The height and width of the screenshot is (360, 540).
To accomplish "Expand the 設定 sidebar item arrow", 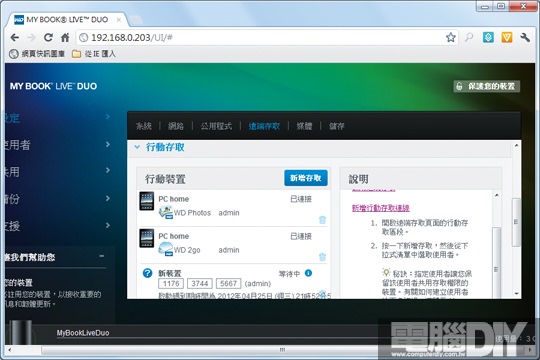I will coord(108,117).
